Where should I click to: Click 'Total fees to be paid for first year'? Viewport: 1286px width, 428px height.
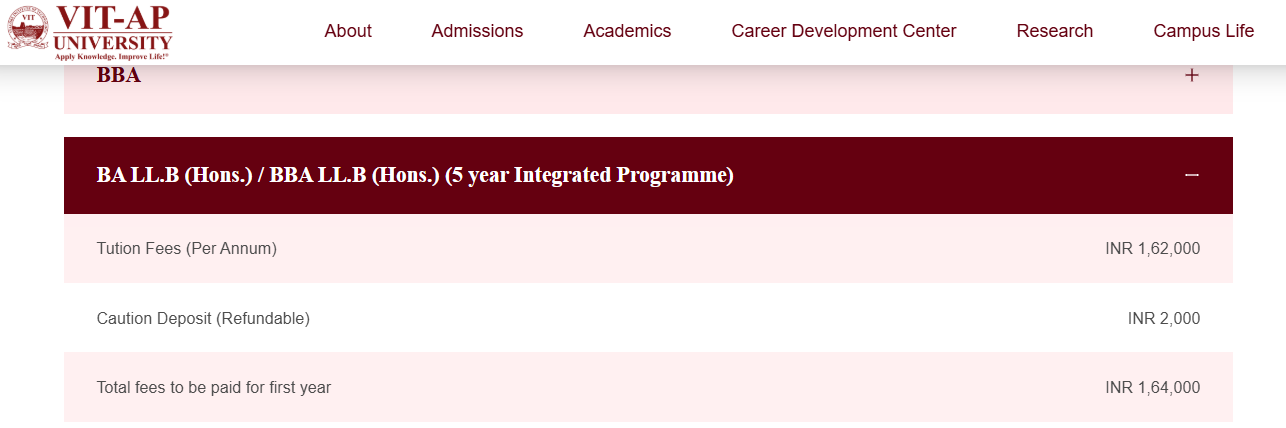point(213,387)
